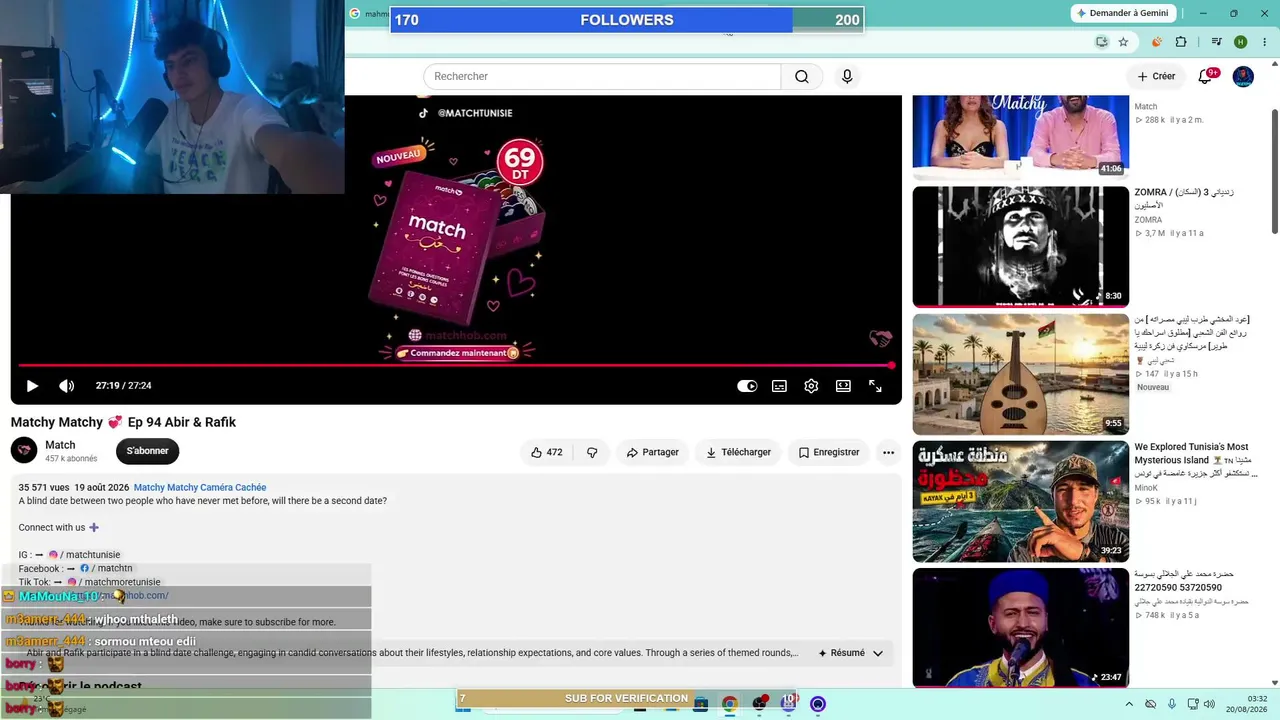This screenshot has height=720, width=1280.
Task: Open Chrome media controls
Action: coord(1217,42)
